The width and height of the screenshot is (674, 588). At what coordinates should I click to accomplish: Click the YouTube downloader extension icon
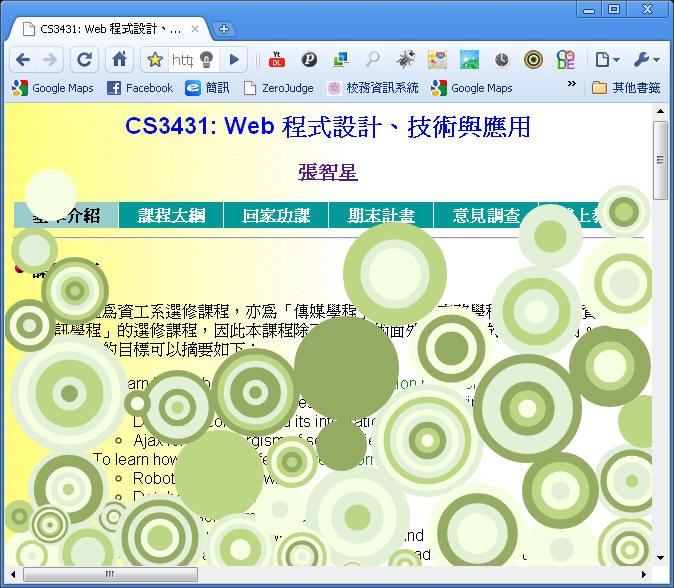click(x=277, y=60)
